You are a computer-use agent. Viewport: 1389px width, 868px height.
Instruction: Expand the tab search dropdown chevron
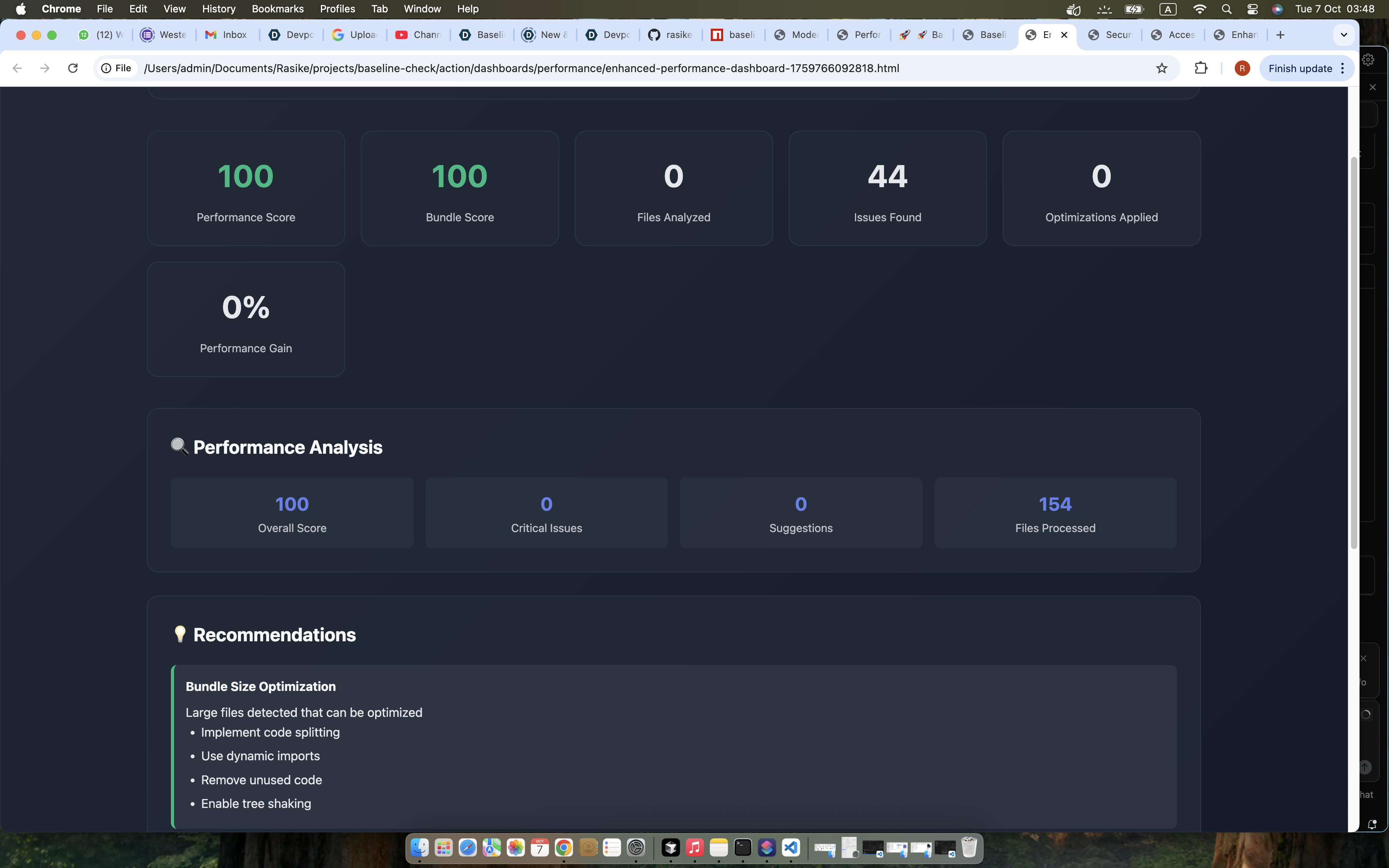[x=1344, y=35]
